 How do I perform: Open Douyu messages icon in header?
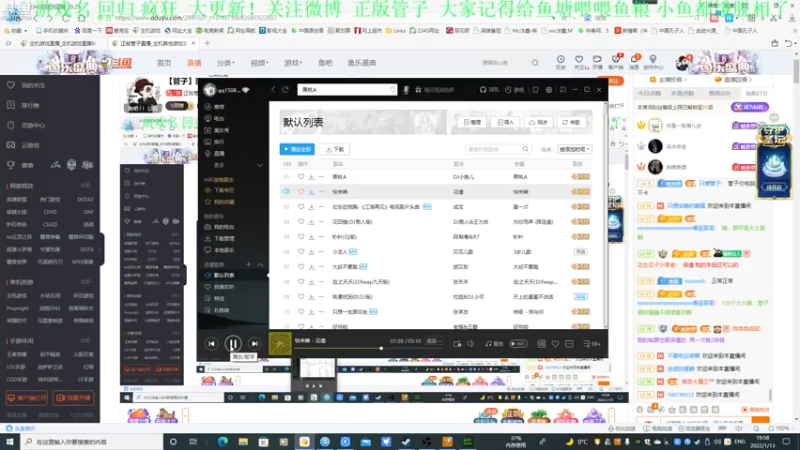point(634,62)
